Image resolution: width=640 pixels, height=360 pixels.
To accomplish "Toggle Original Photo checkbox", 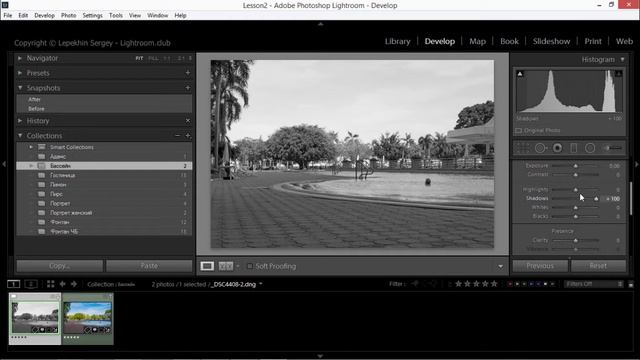I will (518, 131).
